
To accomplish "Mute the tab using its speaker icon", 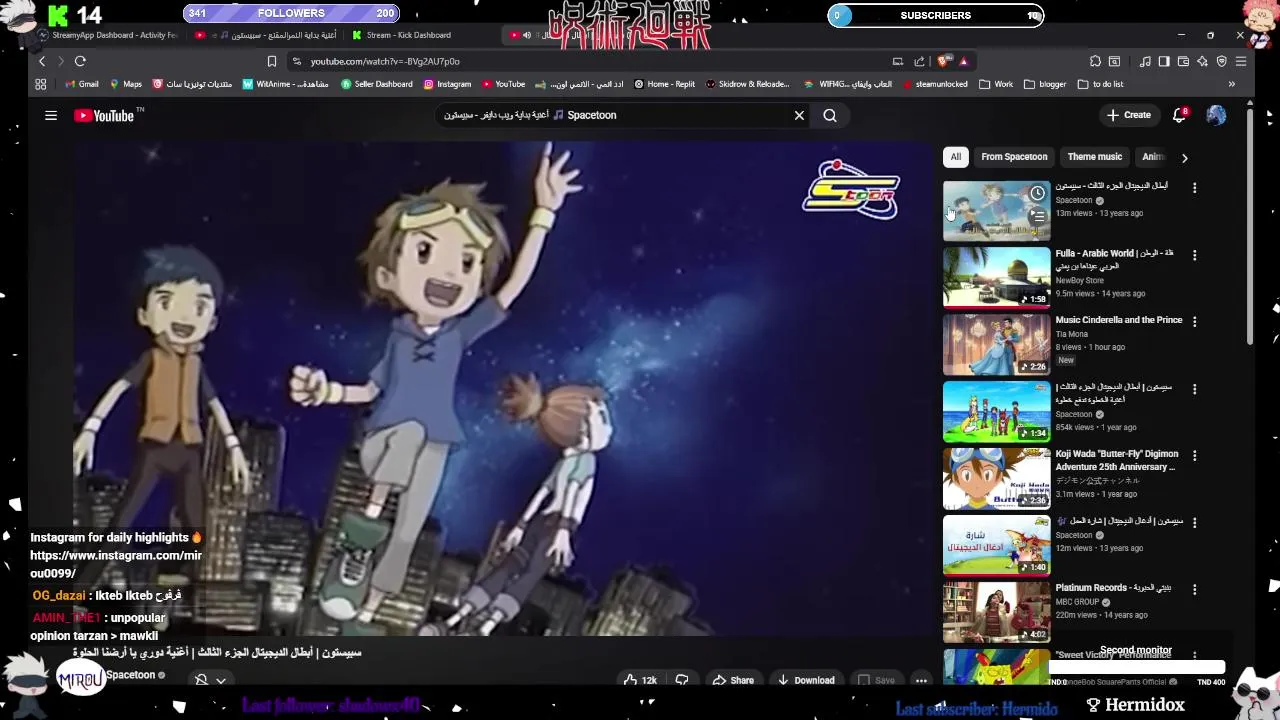I will (x=527, y=35).
